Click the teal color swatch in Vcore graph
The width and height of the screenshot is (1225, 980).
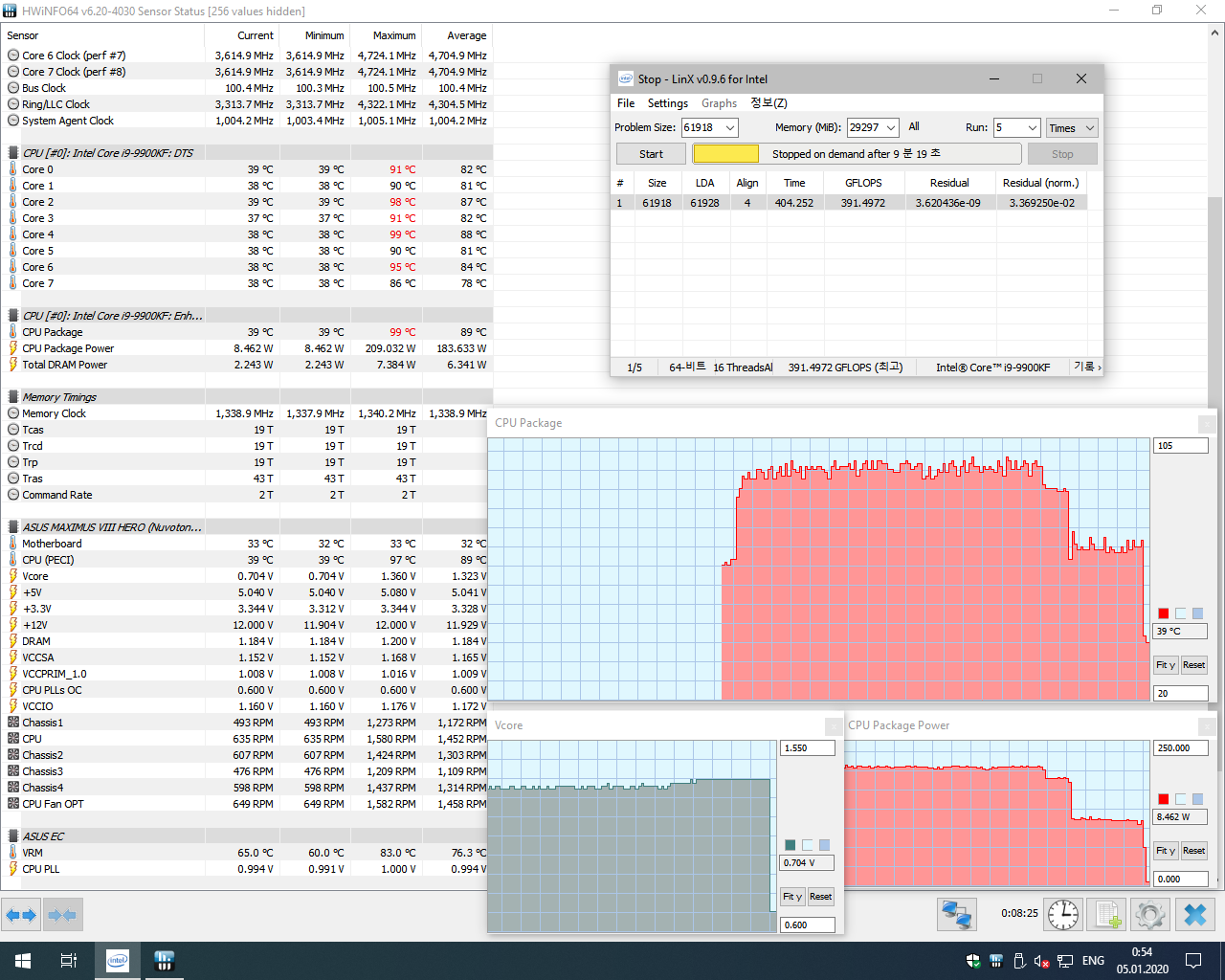click(791, 845)
